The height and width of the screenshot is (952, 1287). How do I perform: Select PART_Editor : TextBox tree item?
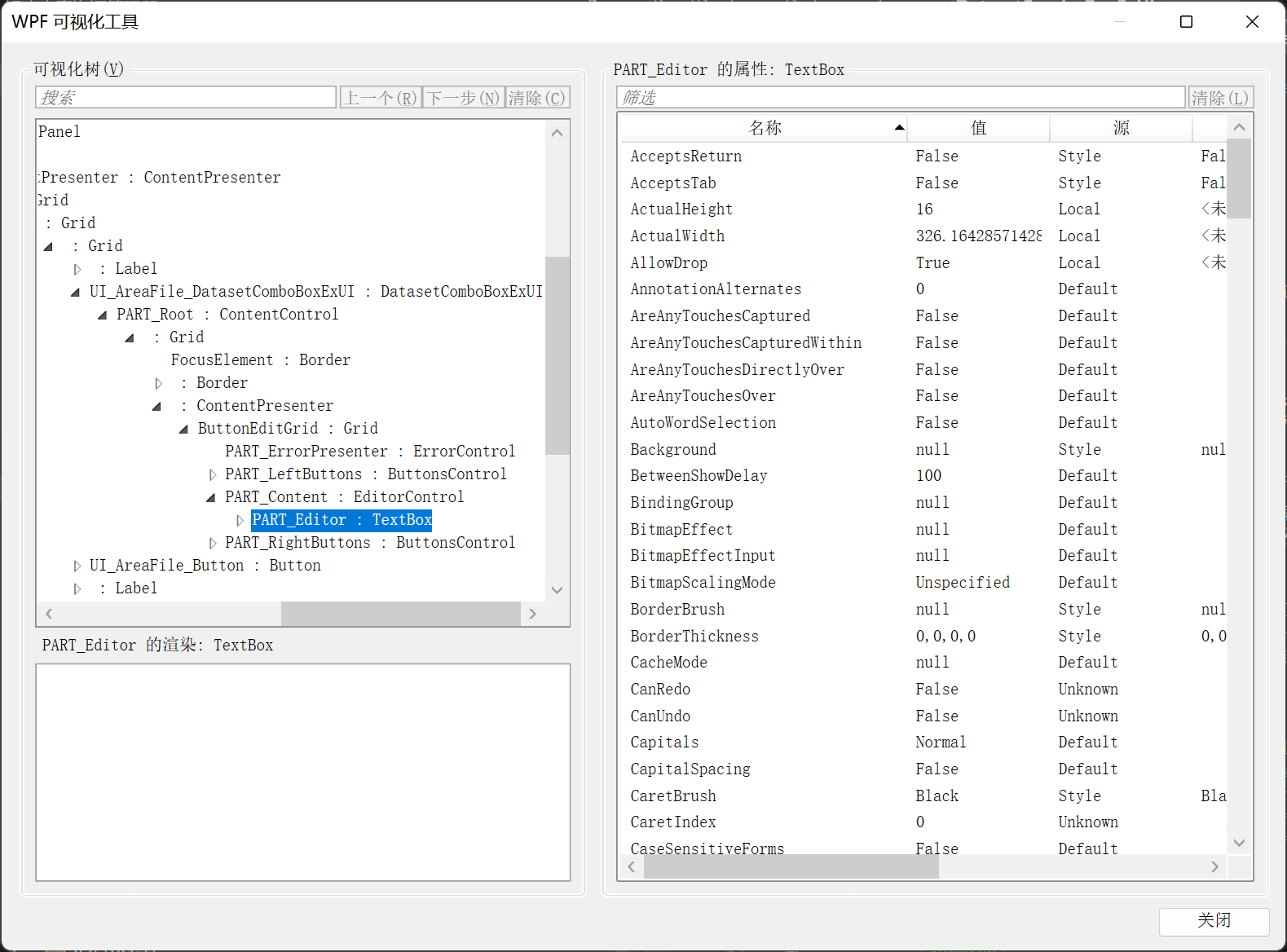point(342,520)
